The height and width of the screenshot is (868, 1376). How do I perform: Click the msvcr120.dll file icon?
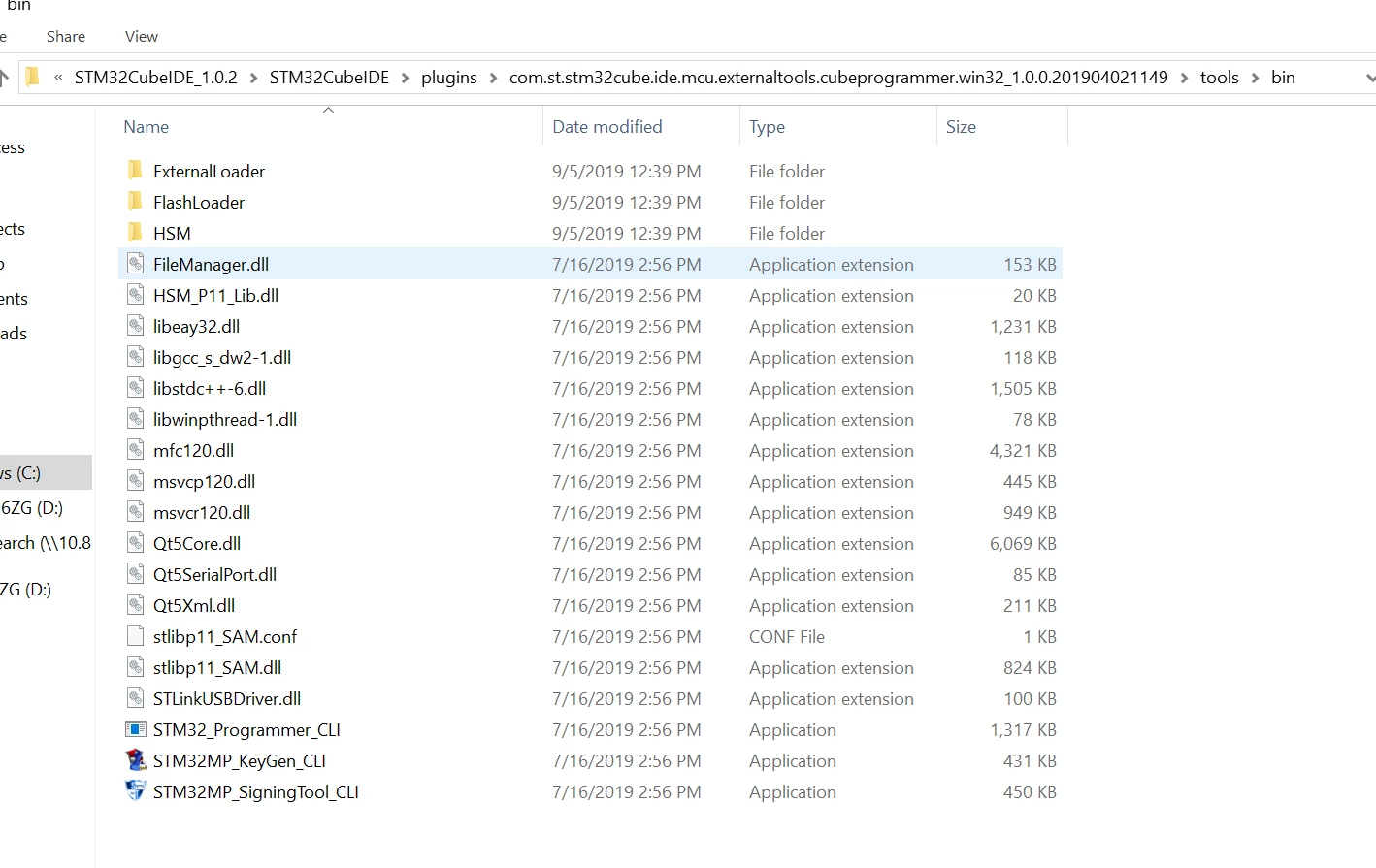[136, 512]
